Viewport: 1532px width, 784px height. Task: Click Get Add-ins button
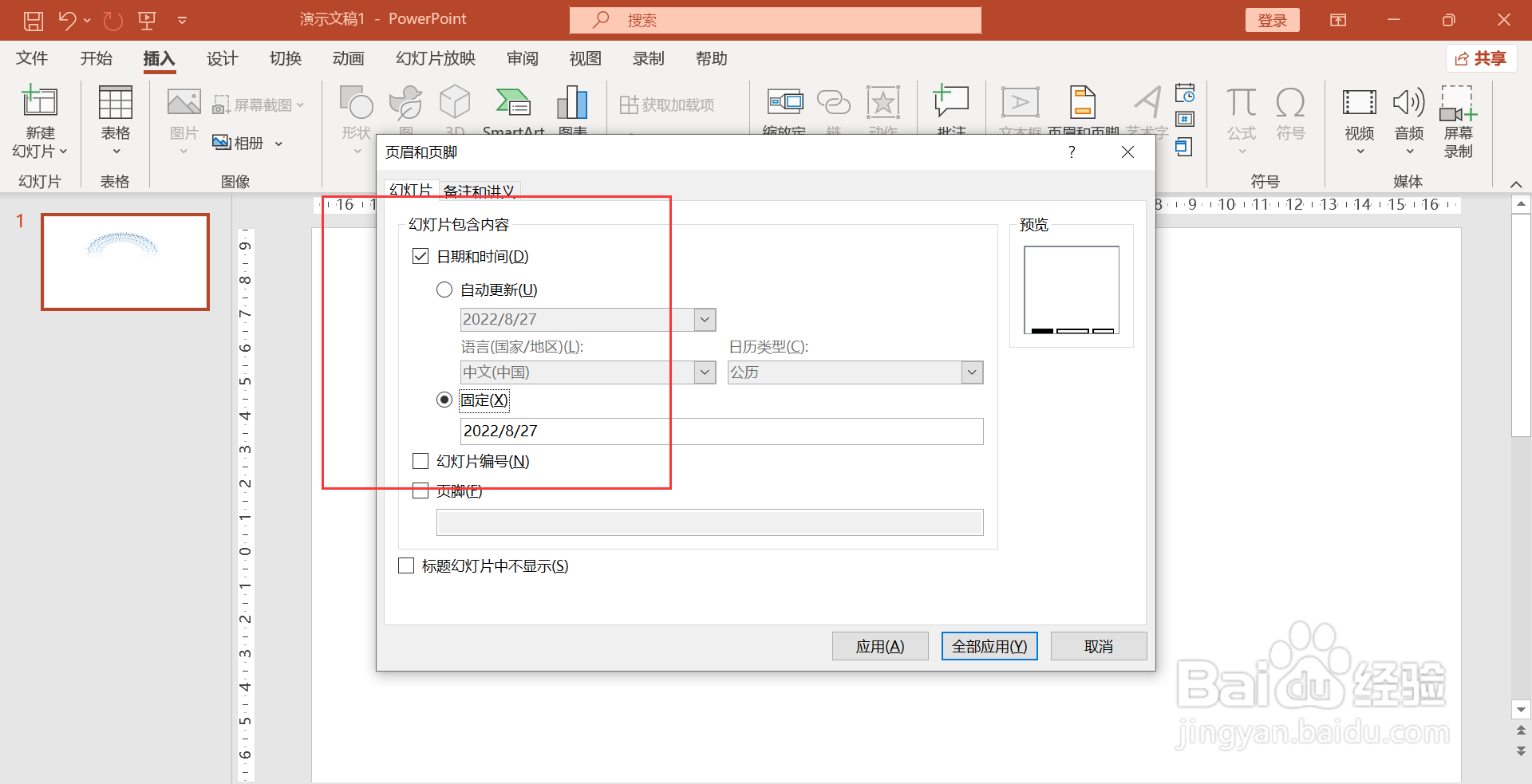pos(667,104)
